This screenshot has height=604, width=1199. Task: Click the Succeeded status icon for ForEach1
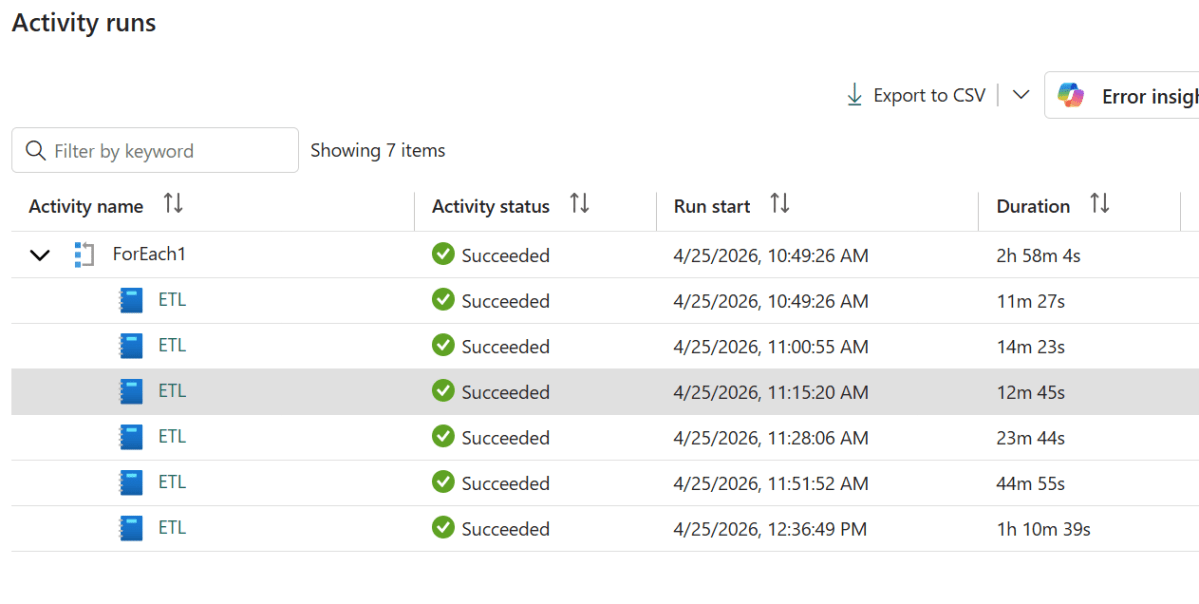[442, 254]
